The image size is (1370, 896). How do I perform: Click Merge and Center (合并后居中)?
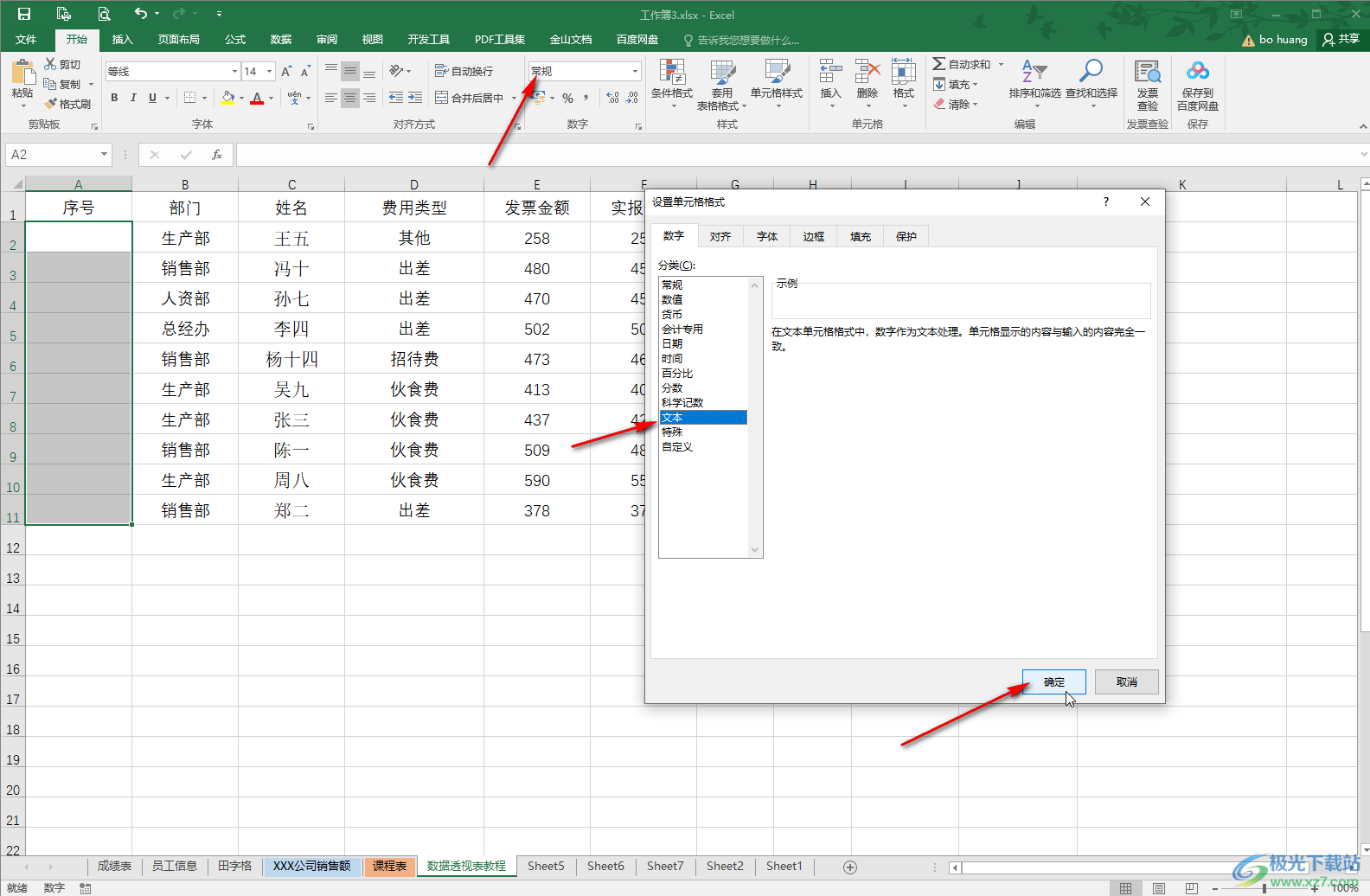(x=470, y=98)
